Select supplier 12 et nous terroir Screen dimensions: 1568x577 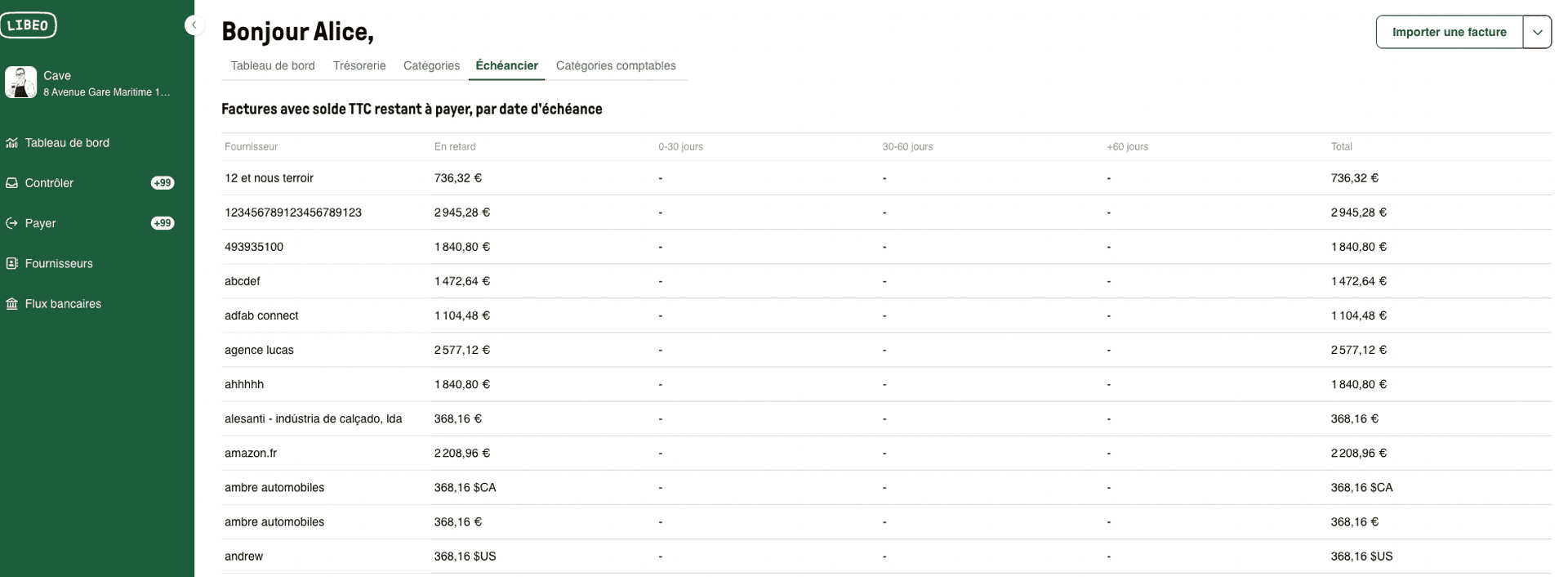pyautogui.click(x=269, y=178)
